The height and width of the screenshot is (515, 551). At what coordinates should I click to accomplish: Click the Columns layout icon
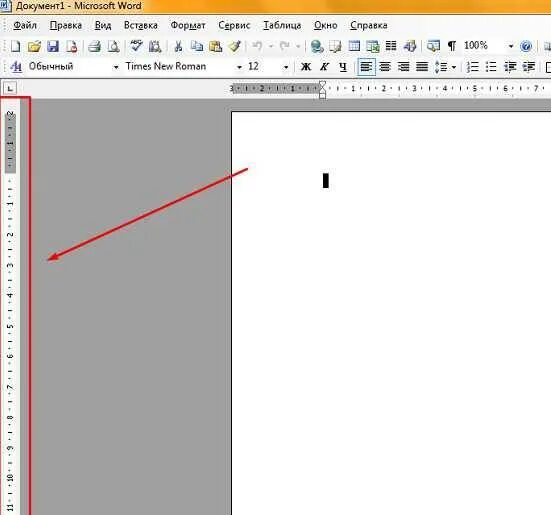(x=391, y=46)
